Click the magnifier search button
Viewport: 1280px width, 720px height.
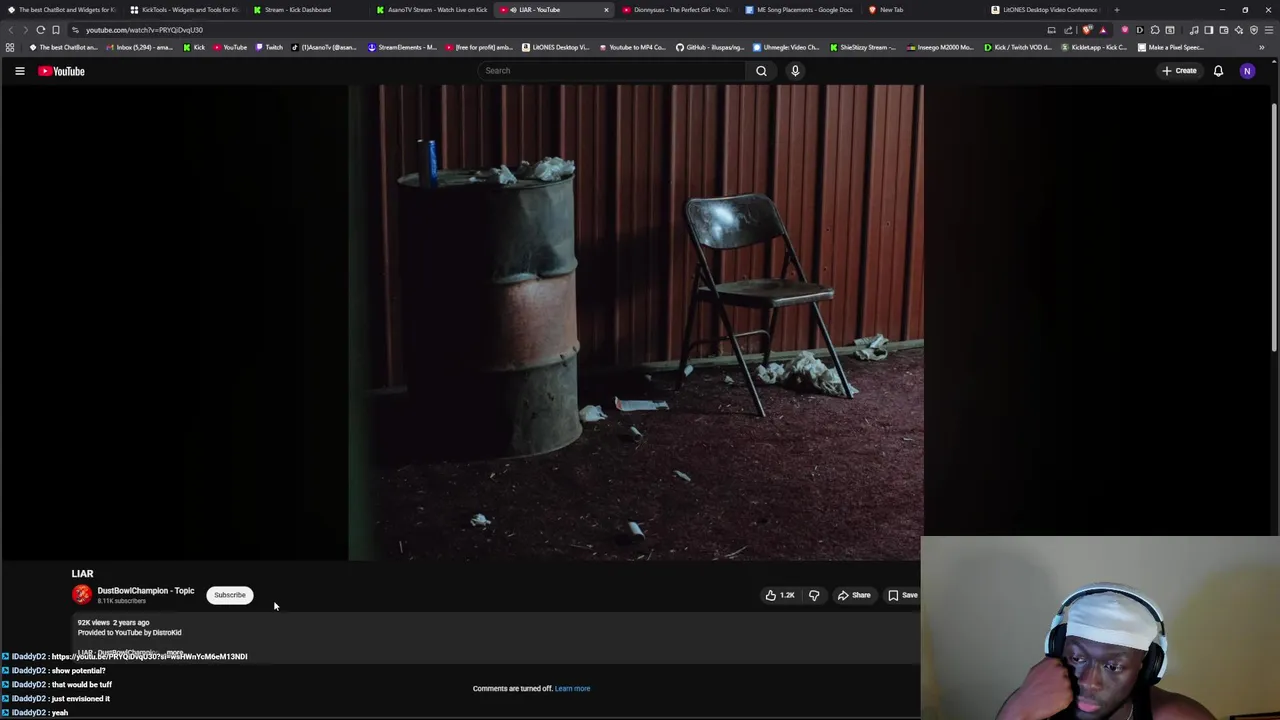(761, 71)
